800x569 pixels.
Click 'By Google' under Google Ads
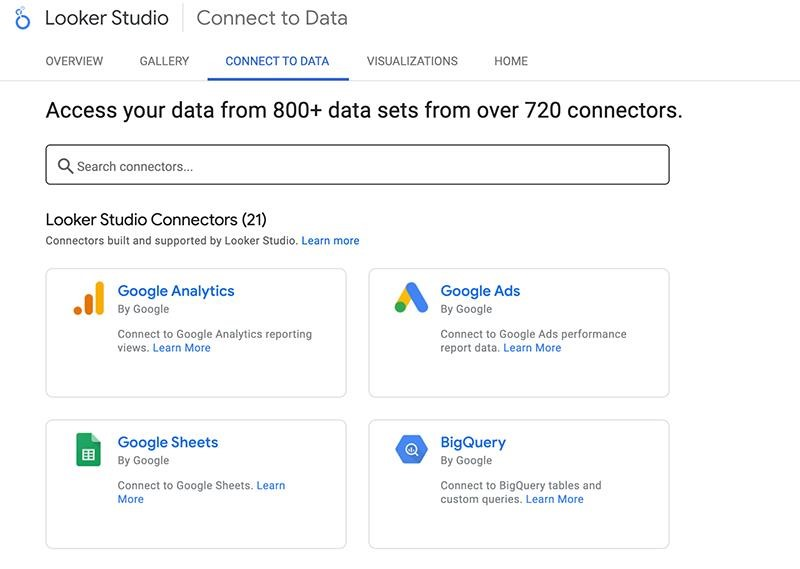466,309
